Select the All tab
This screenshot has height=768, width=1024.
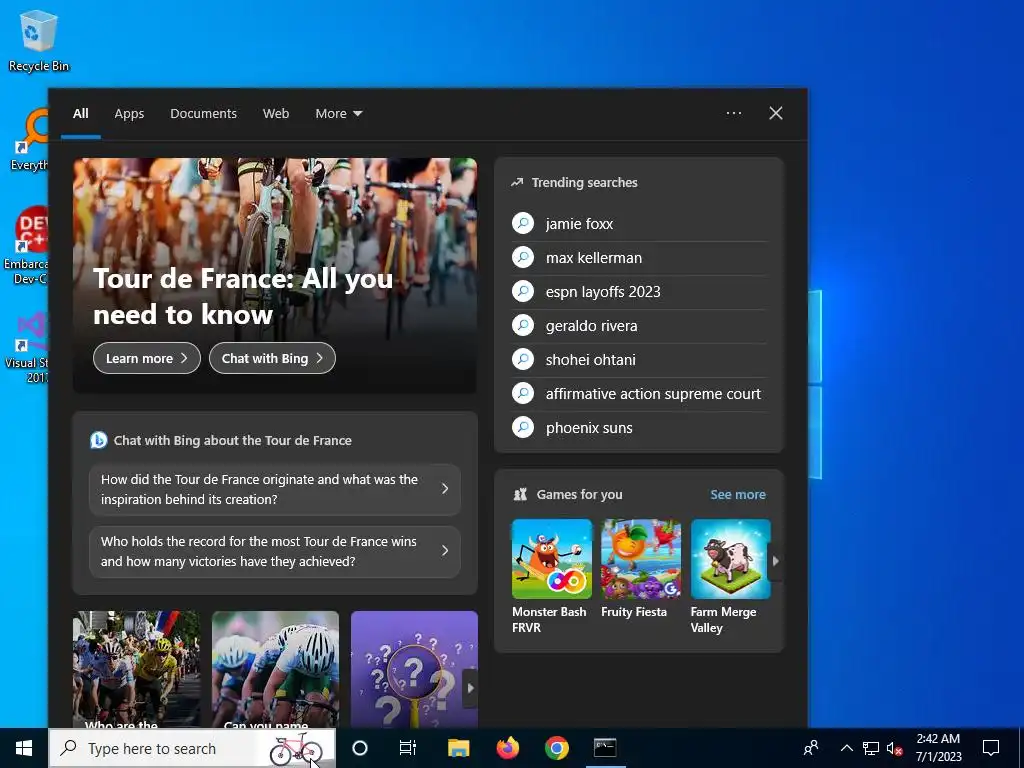tap(81, 114)
